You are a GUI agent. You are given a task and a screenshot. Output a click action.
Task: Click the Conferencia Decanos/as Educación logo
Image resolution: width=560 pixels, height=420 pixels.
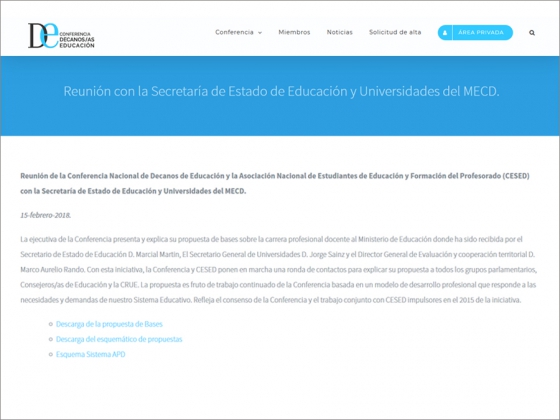61,35
